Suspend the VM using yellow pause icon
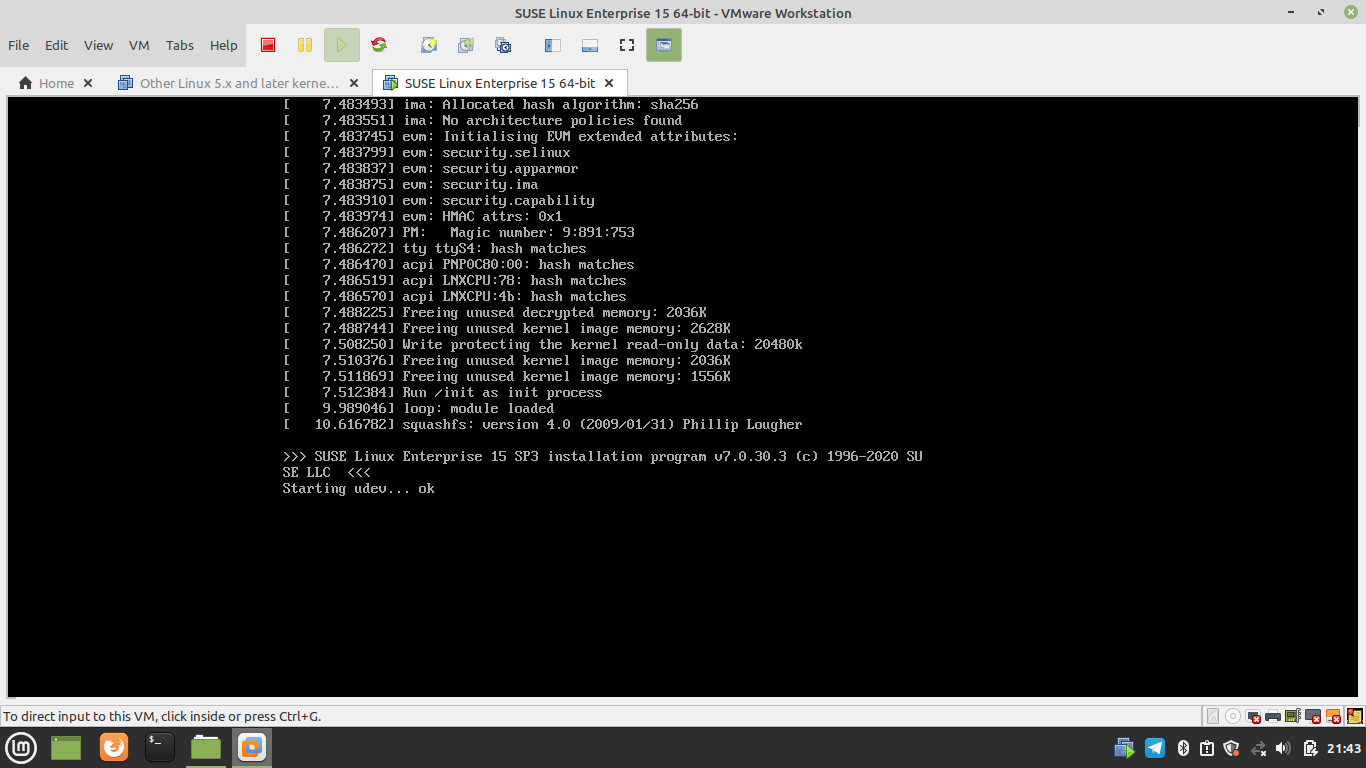 coord(305,45)
